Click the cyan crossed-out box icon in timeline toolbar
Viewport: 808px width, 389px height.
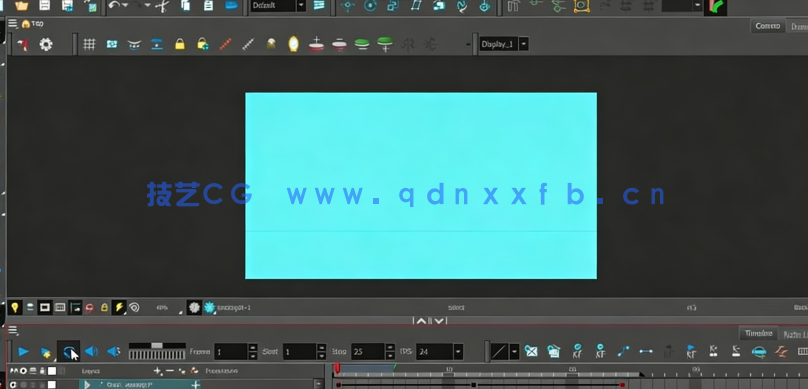[x=531, y=351]
